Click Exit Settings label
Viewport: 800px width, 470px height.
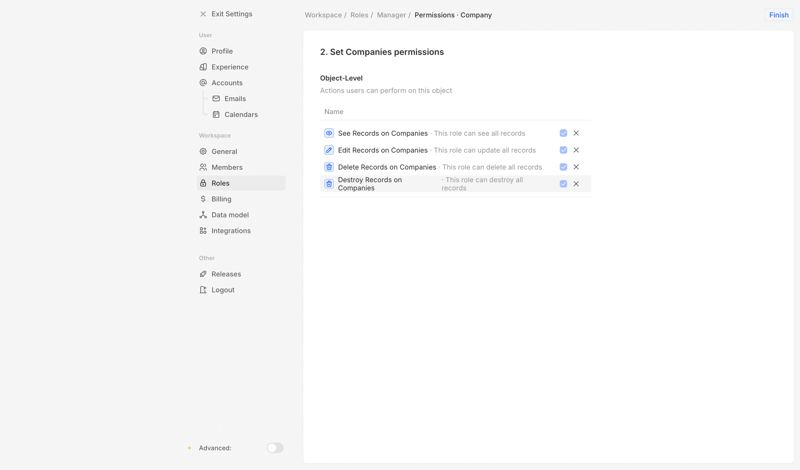pyautogui.click(x=232, y=14)
